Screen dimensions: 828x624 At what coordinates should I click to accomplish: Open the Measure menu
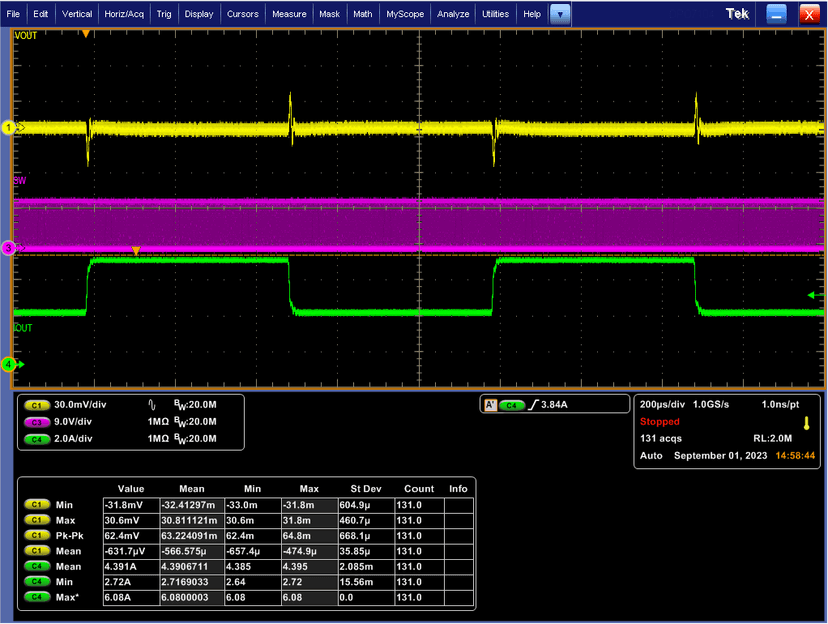pos(289,14)
